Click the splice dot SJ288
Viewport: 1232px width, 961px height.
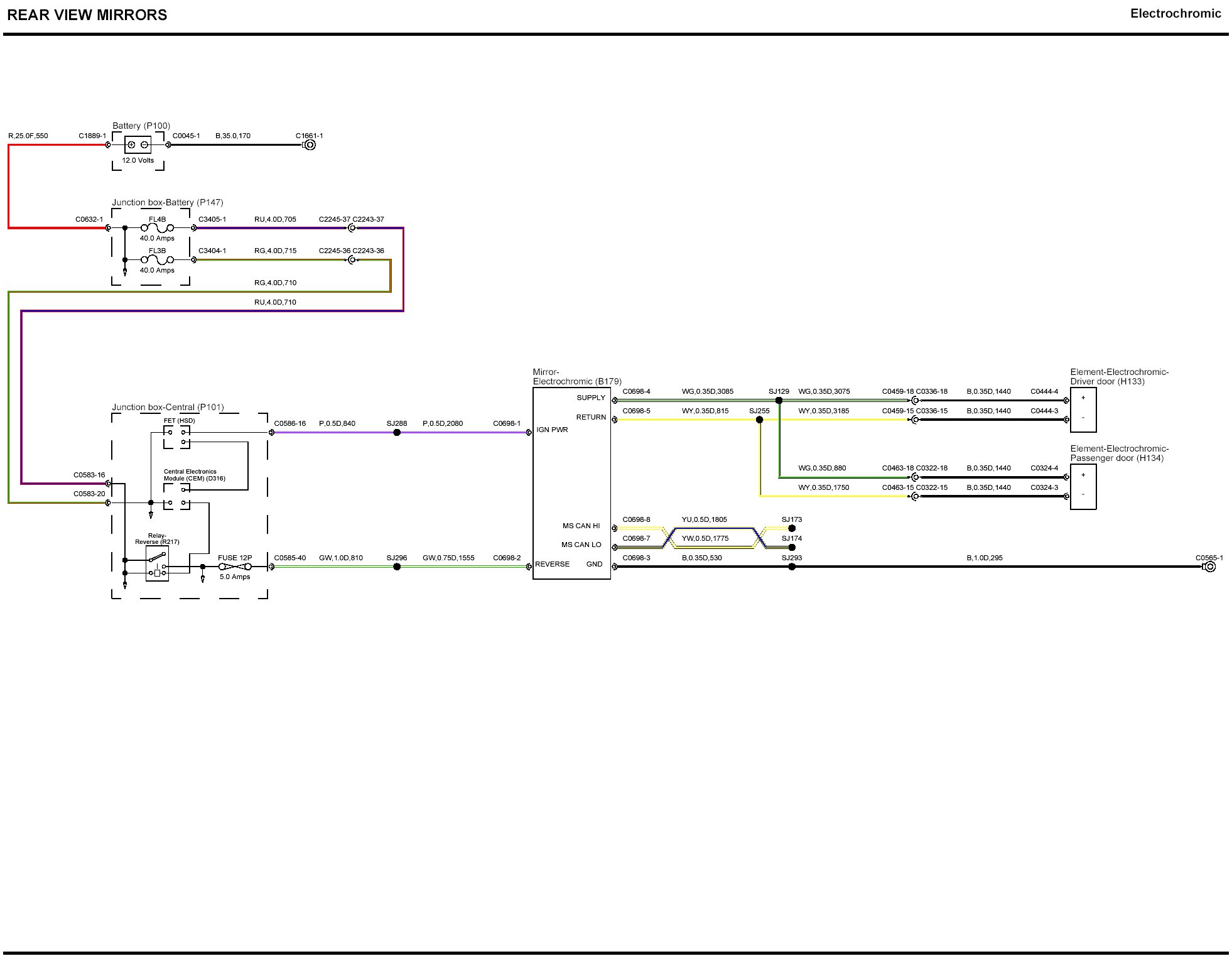(397, 432)
